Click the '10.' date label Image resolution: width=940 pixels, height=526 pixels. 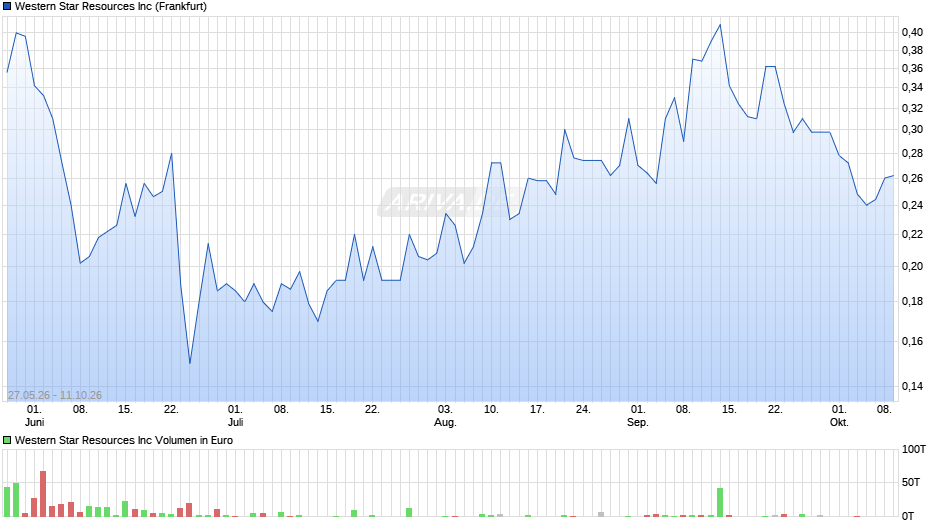tap(491, 409)
